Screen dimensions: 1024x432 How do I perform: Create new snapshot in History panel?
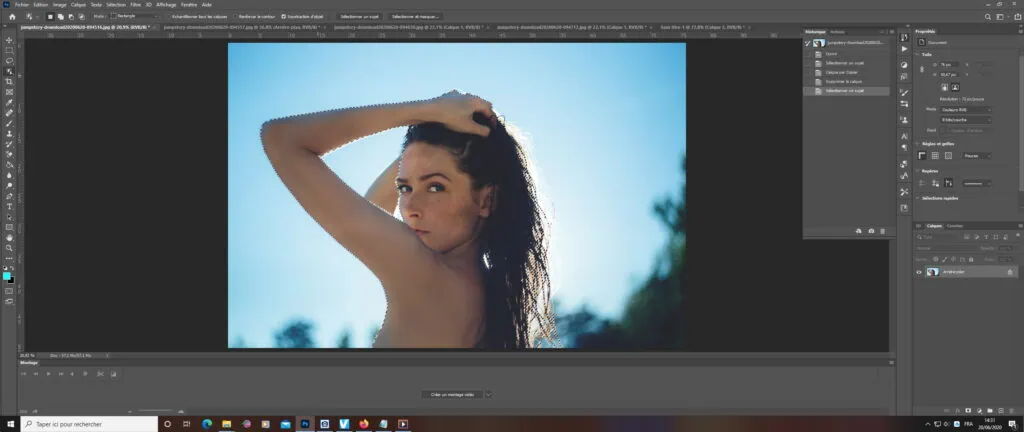coord(871,231)
